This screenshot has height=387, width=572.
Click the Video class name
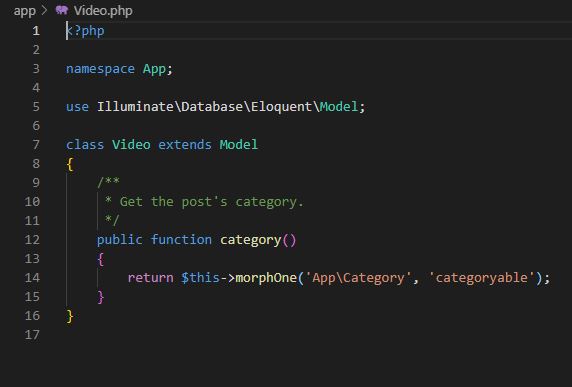(x=131, y=144)
